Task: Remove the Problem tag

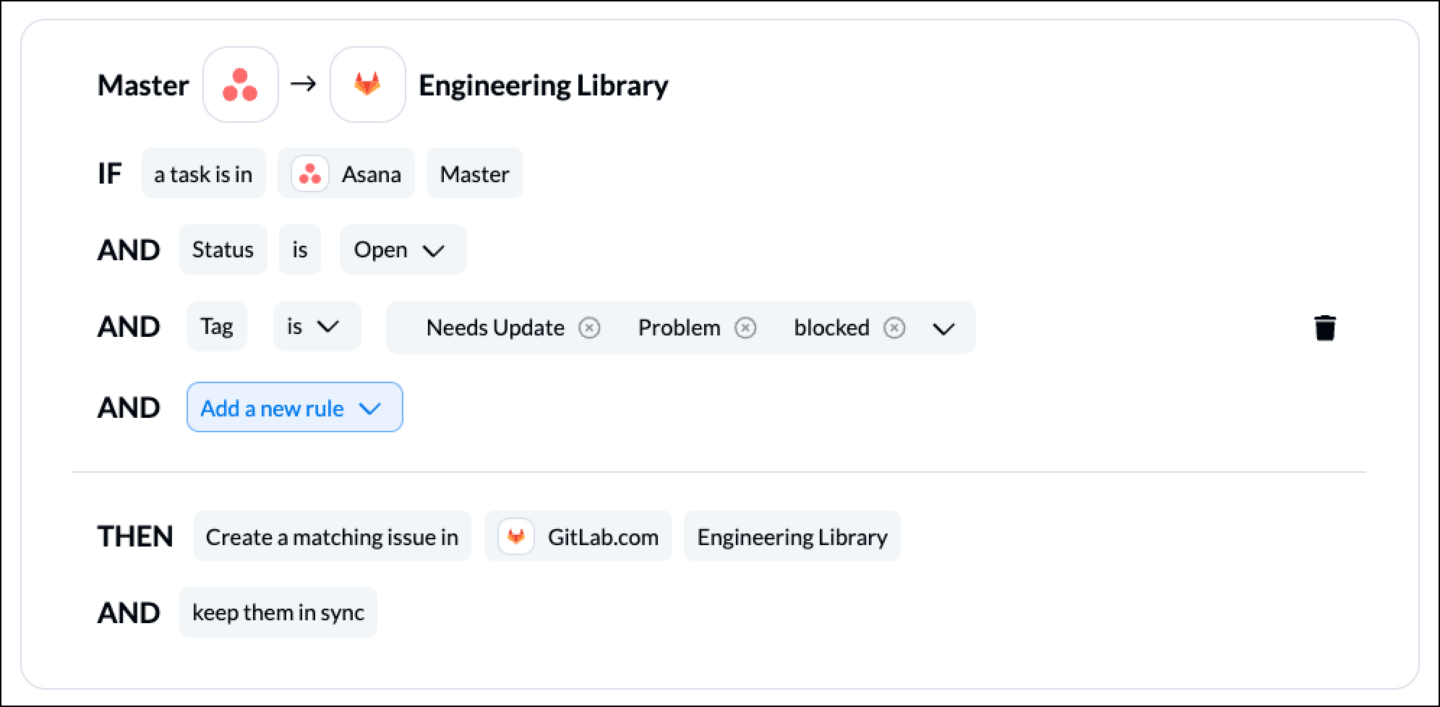Action: pos(746,328)
